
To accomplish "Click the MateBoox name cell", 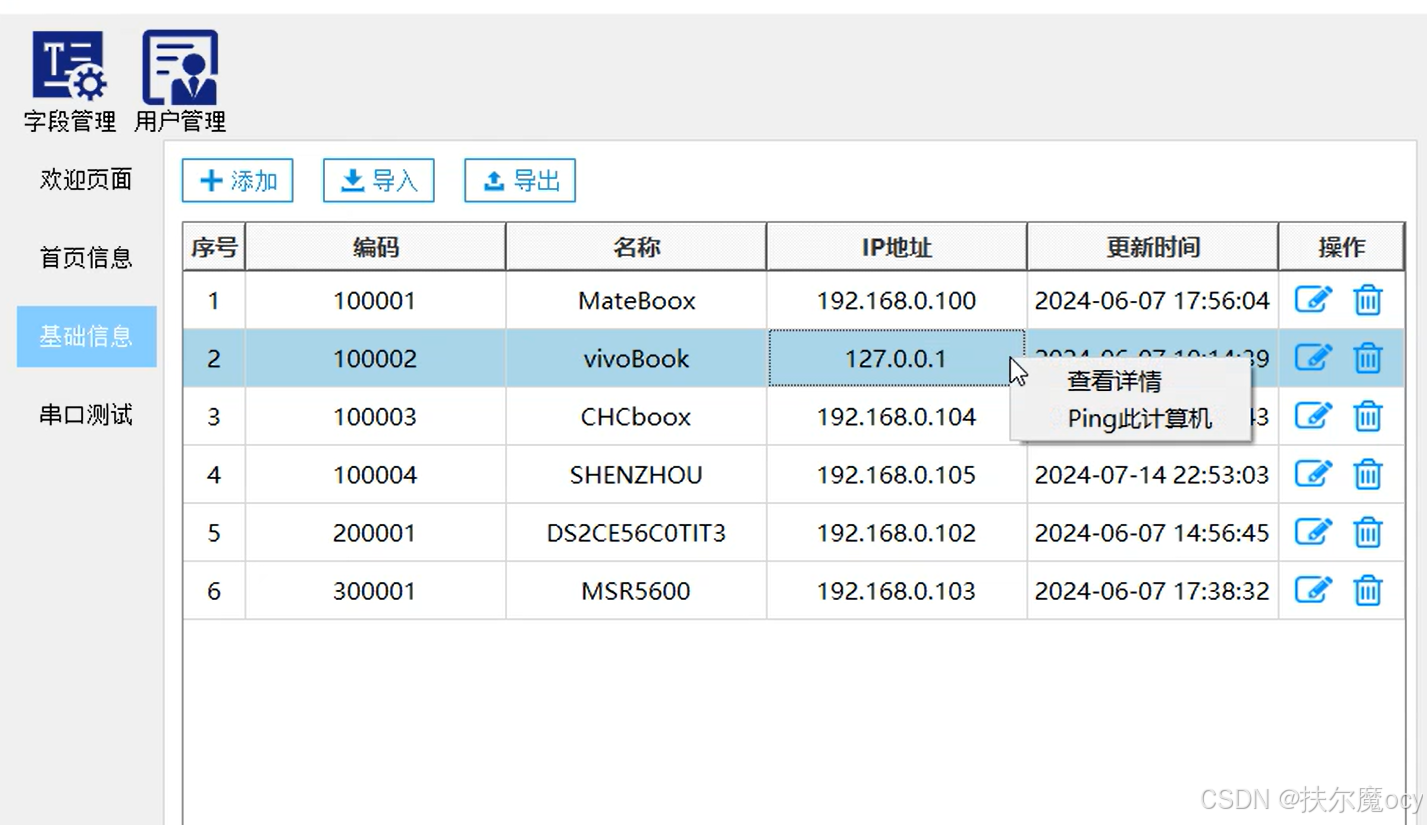I will point(636,300).
